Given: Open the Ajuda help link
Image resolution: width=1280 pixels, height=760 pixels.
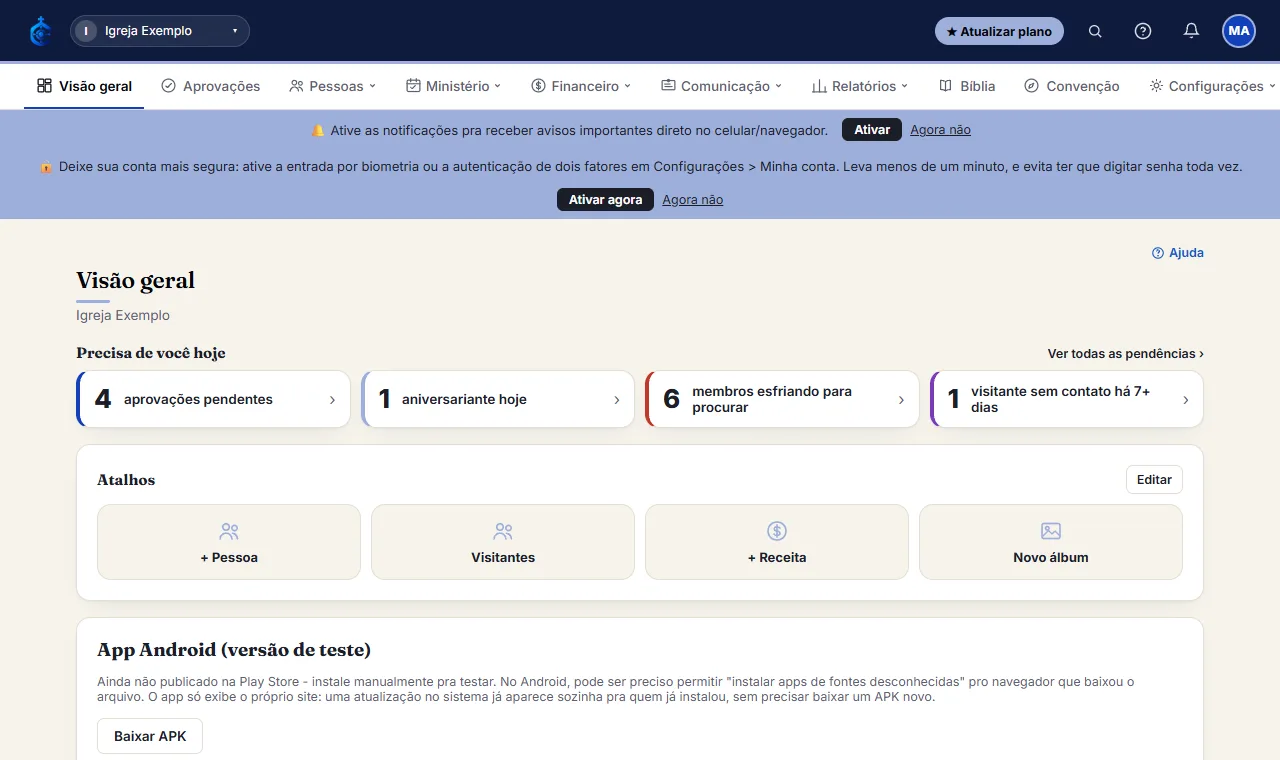Looking at the screenshot, I should coord(1178,253).
